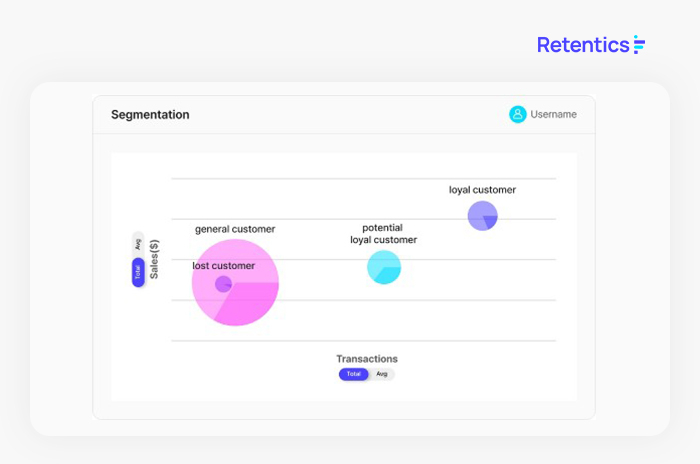The height and width of the screenshot is (464, 700).
Task: Set Sales axis to Total
Action: (x=138, y=271)
